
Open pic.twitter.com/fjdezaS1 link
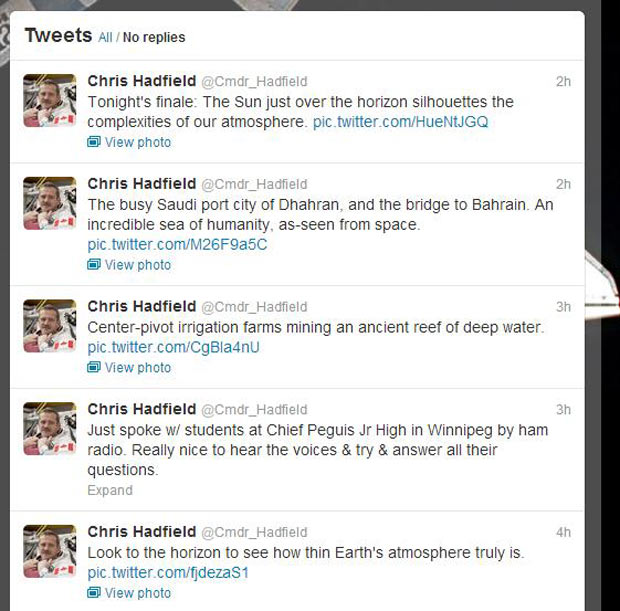click(x=168, y=573)
